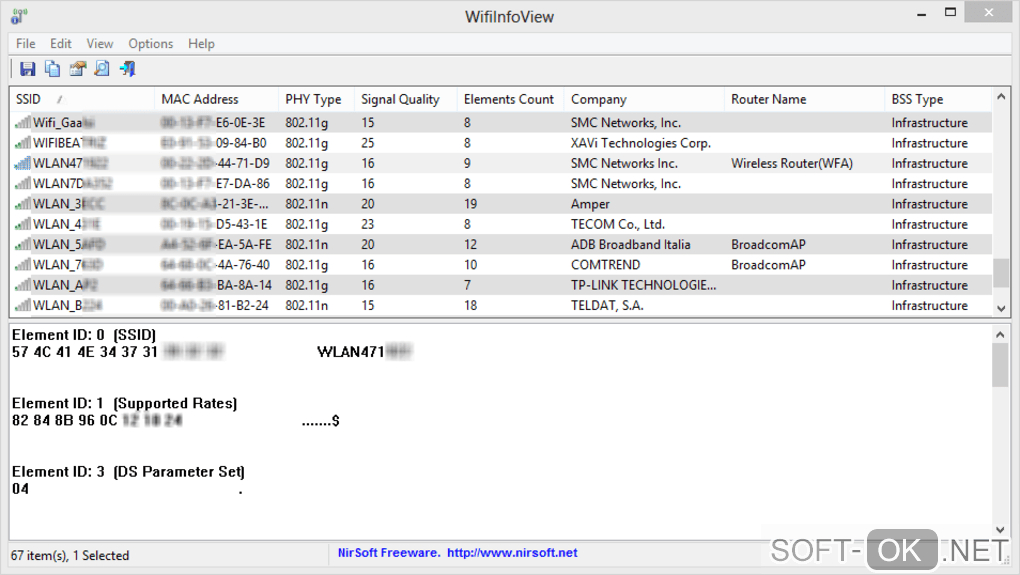
Task: Click 802.11n in the TELDAT row
Action: [306, 305]
